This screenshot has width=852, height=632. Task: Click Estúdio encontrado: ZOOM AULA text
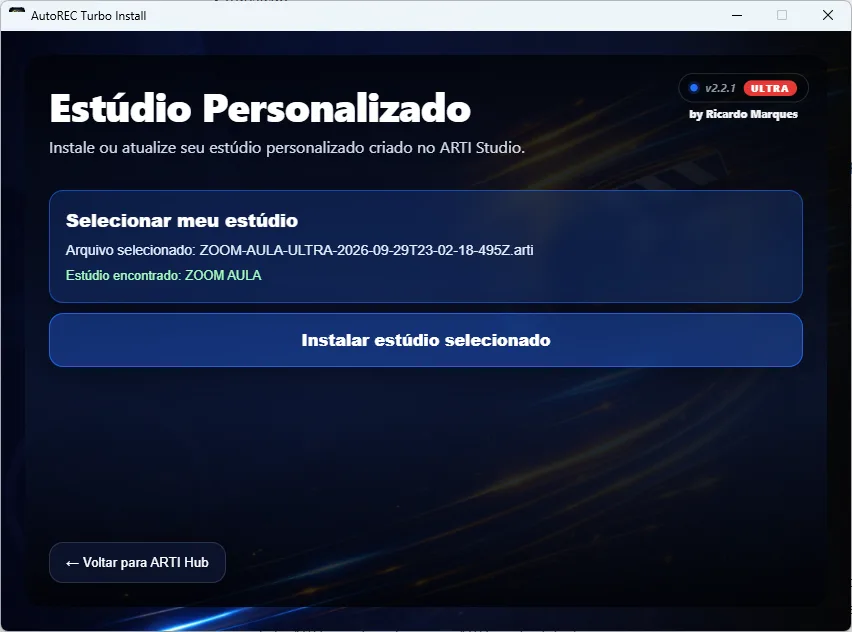[164, 276]
